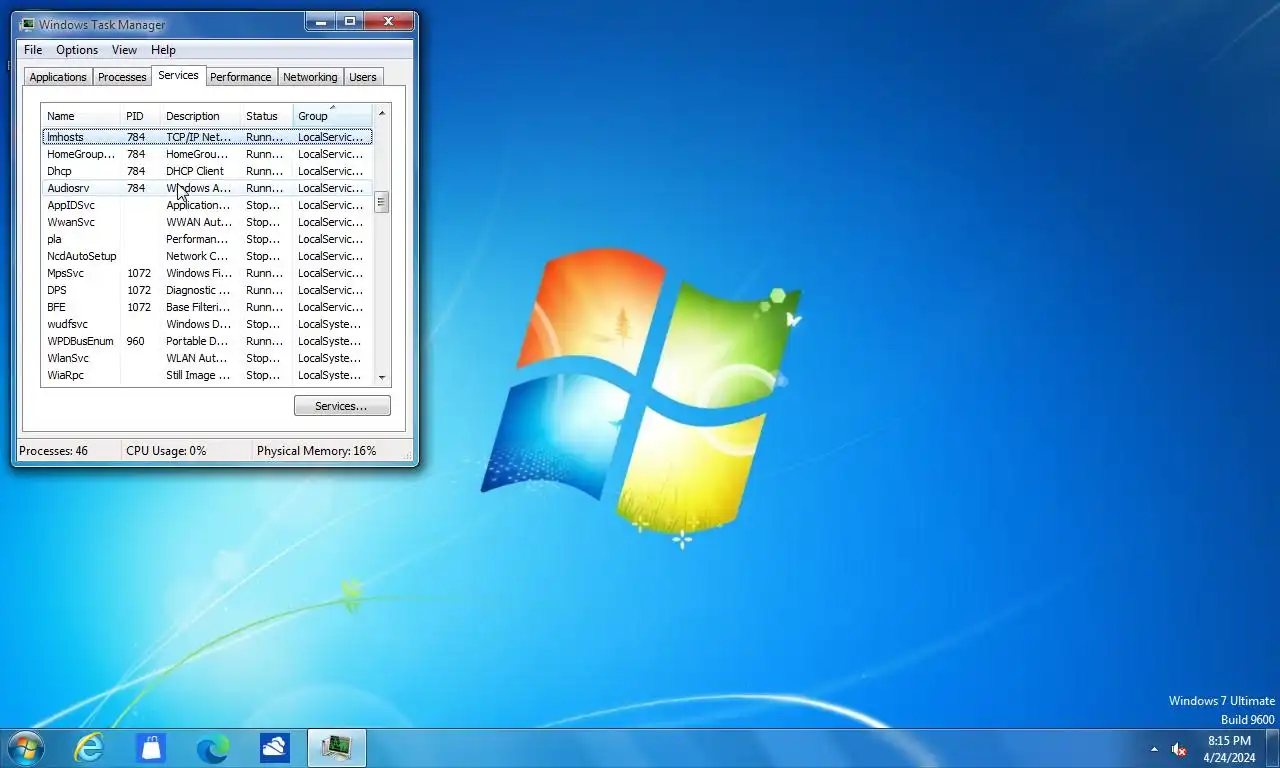Open the Store bag taskbar icon

pyautogui.click(x=151, y=748)
